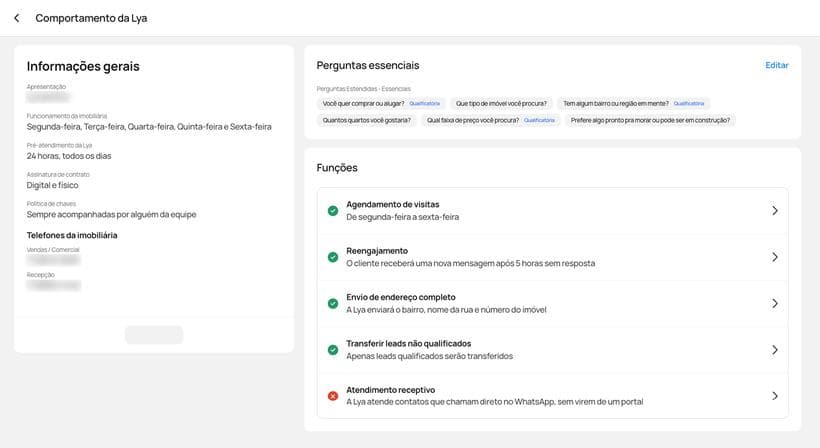Click 'Atendimento receptivo' title

(391, 390)
